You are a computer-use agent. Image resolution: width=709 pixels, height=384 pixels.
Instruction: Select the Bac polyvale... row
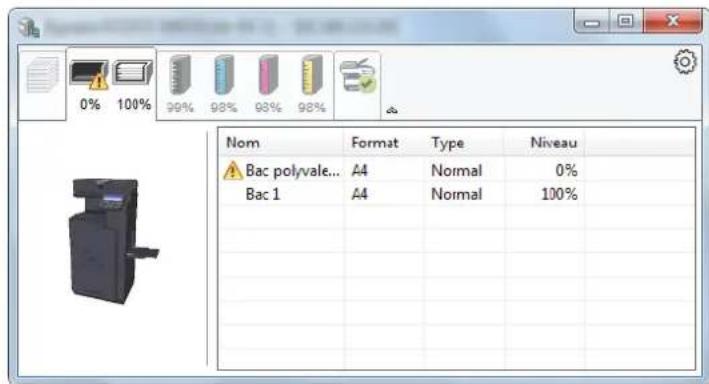(457, 171)
